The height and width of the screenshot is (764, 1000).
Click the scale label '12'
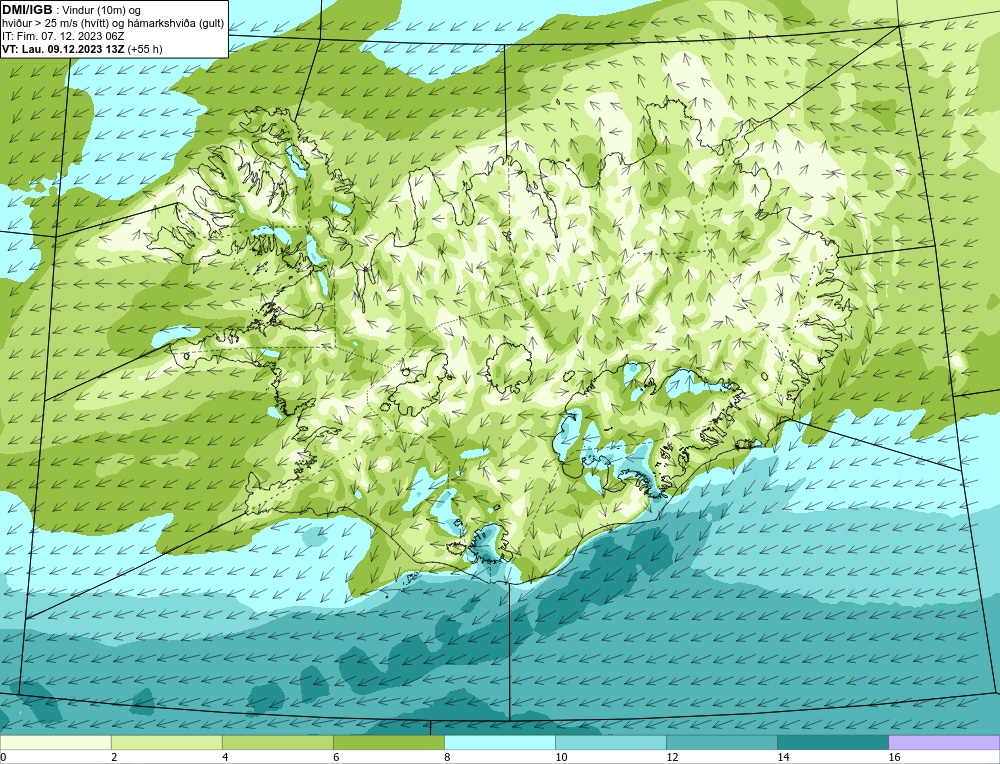672,757
